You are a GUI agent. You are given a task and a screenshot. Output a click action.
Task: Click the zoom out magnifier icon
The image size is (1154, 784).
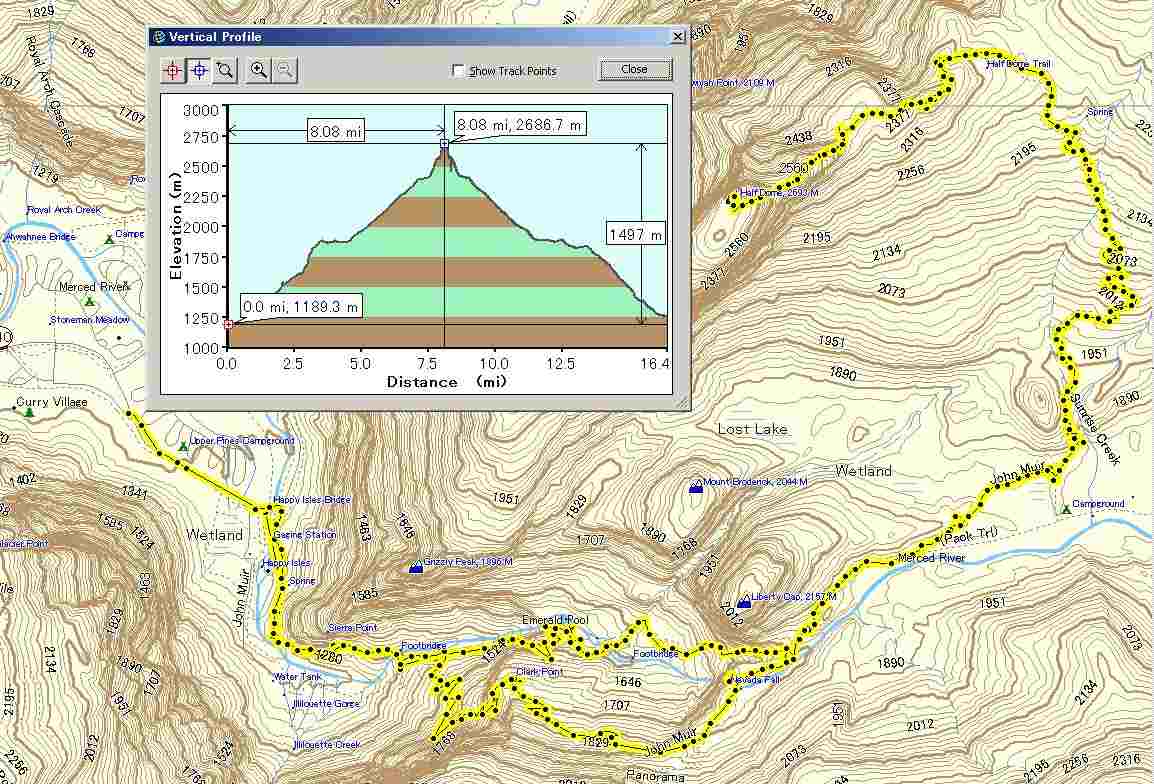tap(285, 70)
